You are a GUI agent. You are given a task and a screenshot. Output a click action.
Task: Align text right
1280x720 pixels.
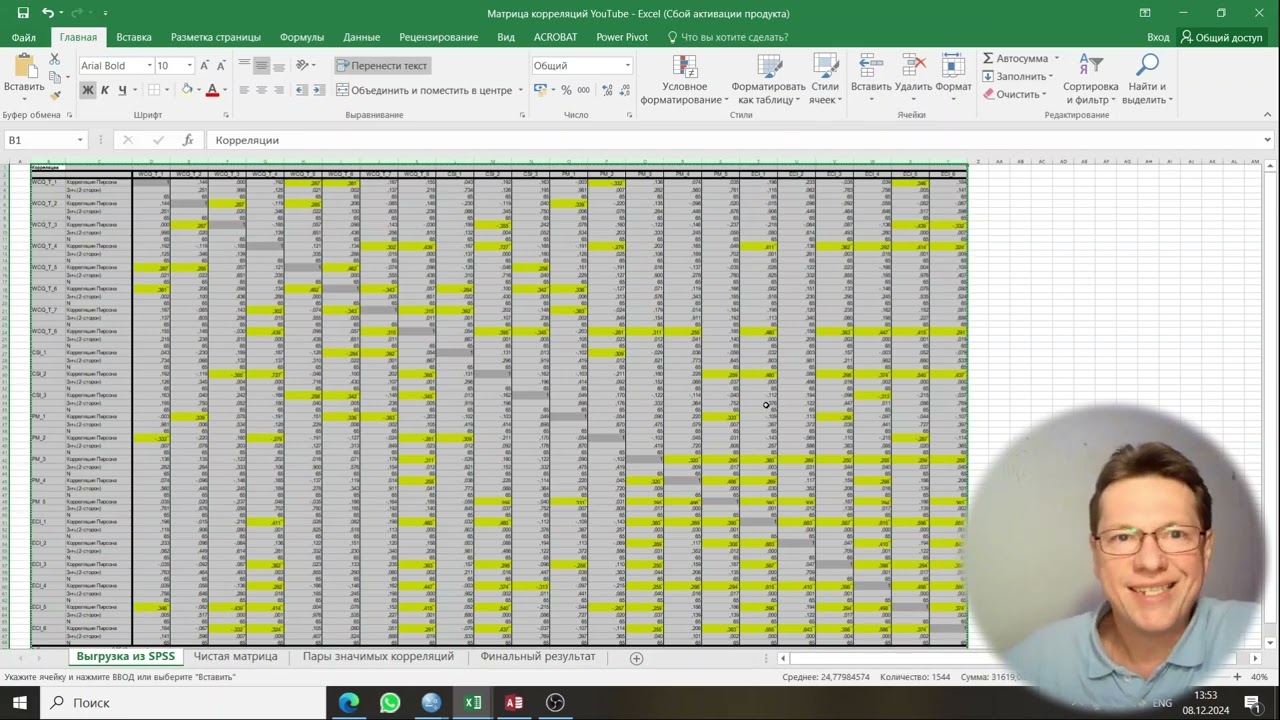(278, 90)
